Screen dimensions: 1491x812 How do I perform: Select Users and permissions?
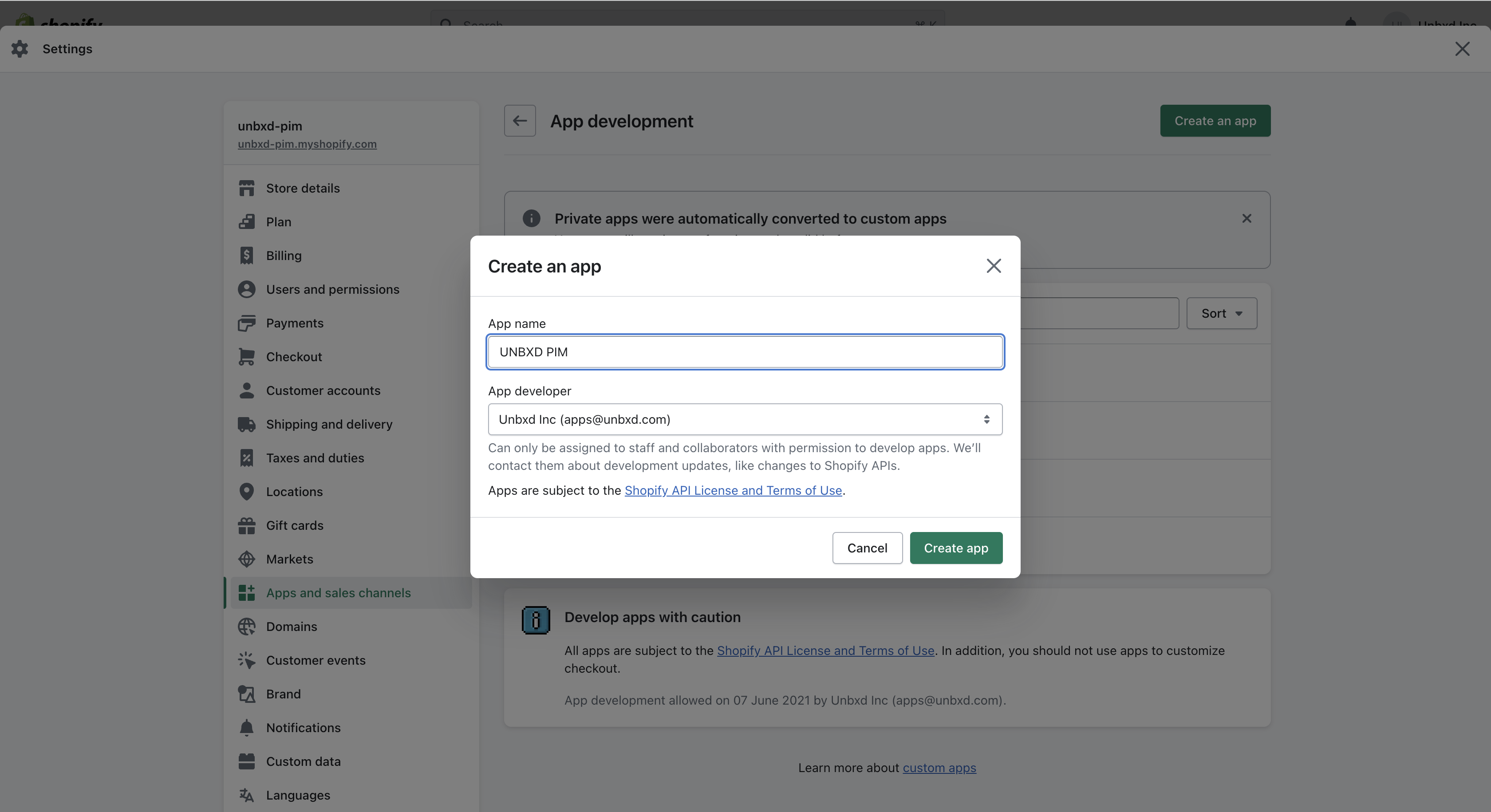351,289
